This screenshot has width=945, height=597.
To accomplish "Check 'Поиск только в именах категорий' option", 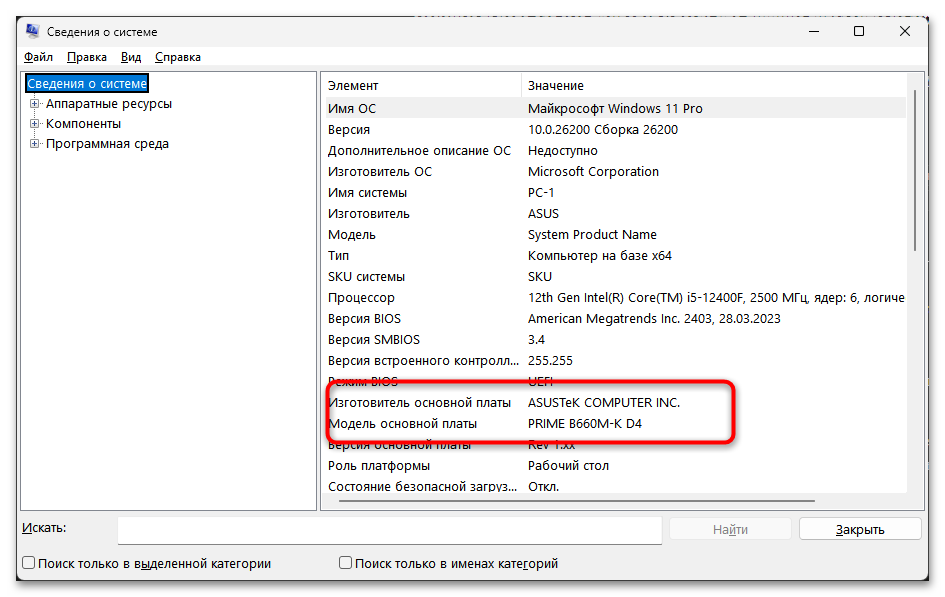I will coord(345,563).
